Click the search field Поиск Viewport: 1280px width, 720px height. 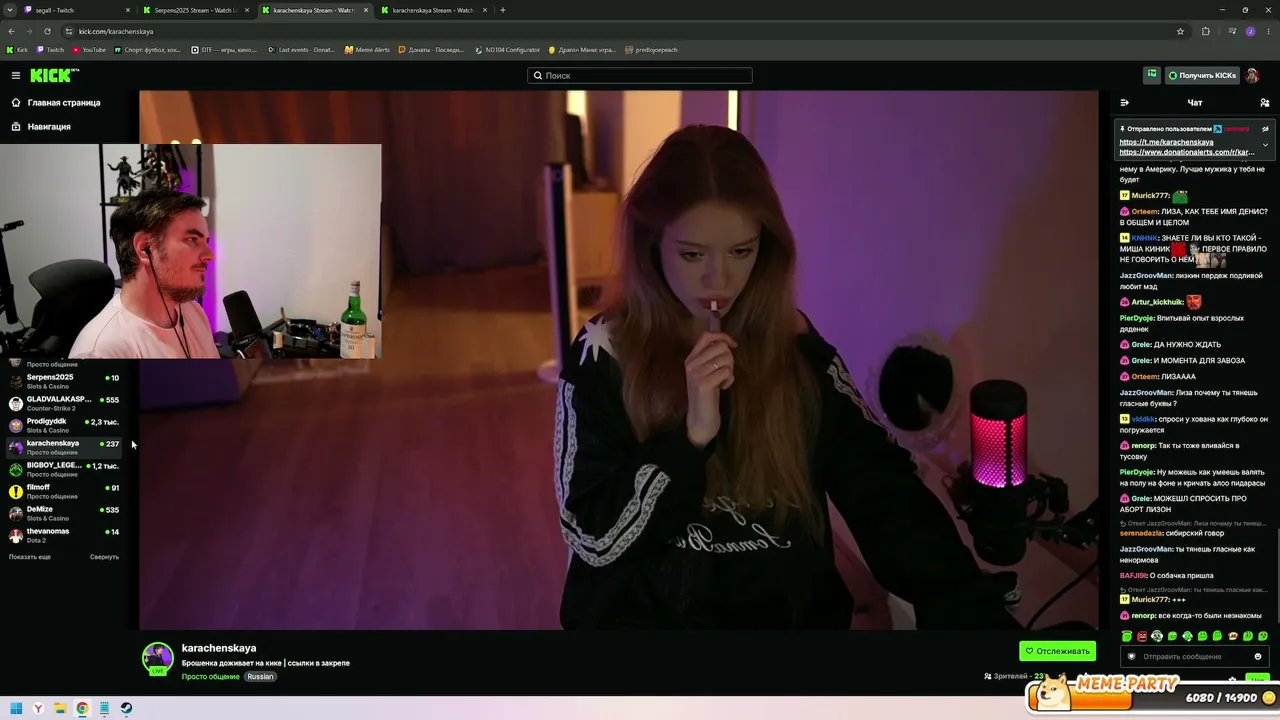(x=640, y=76)
